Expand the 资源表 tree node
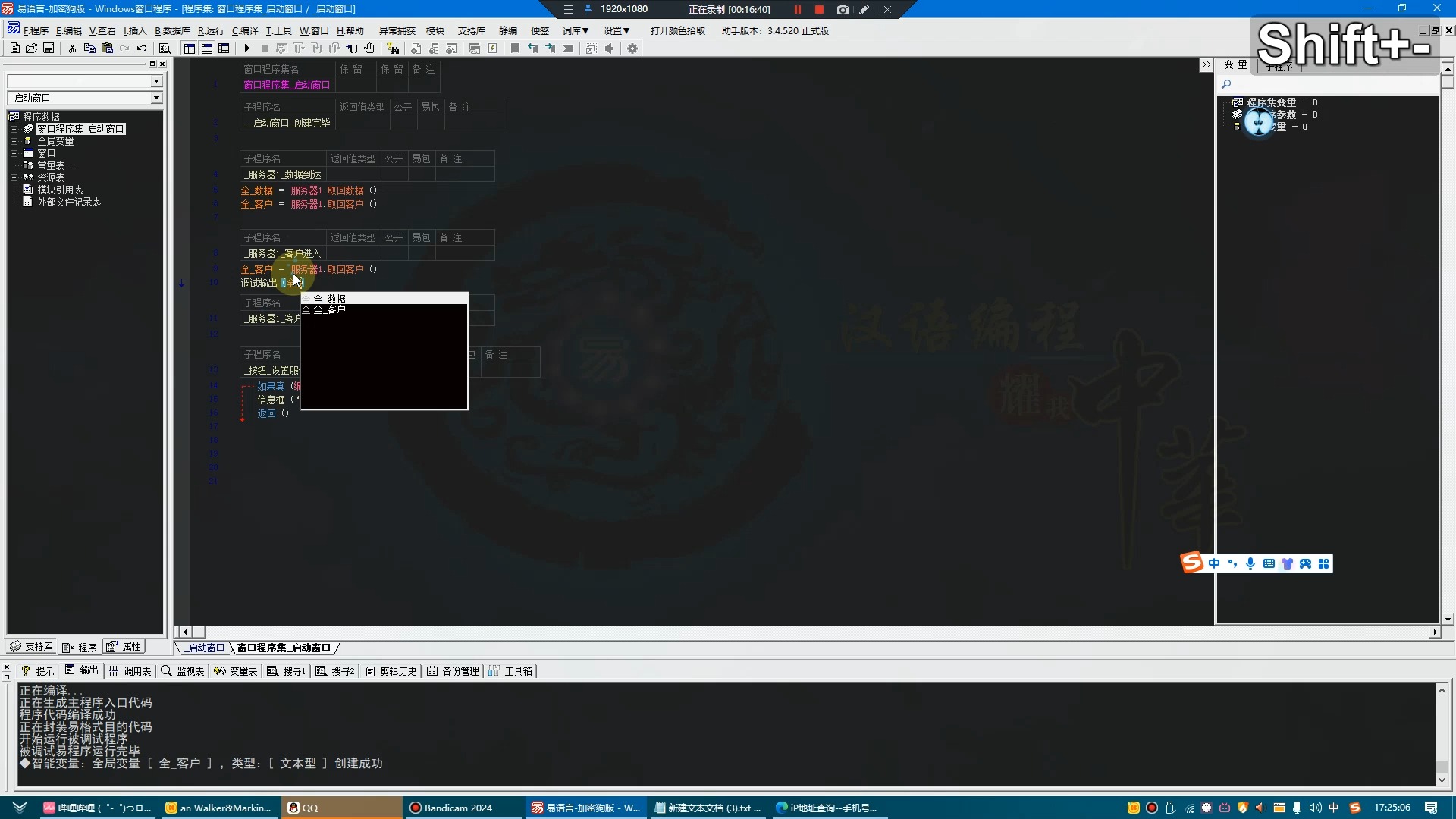This screenshot has width=1456, height=819. point(14,177)
